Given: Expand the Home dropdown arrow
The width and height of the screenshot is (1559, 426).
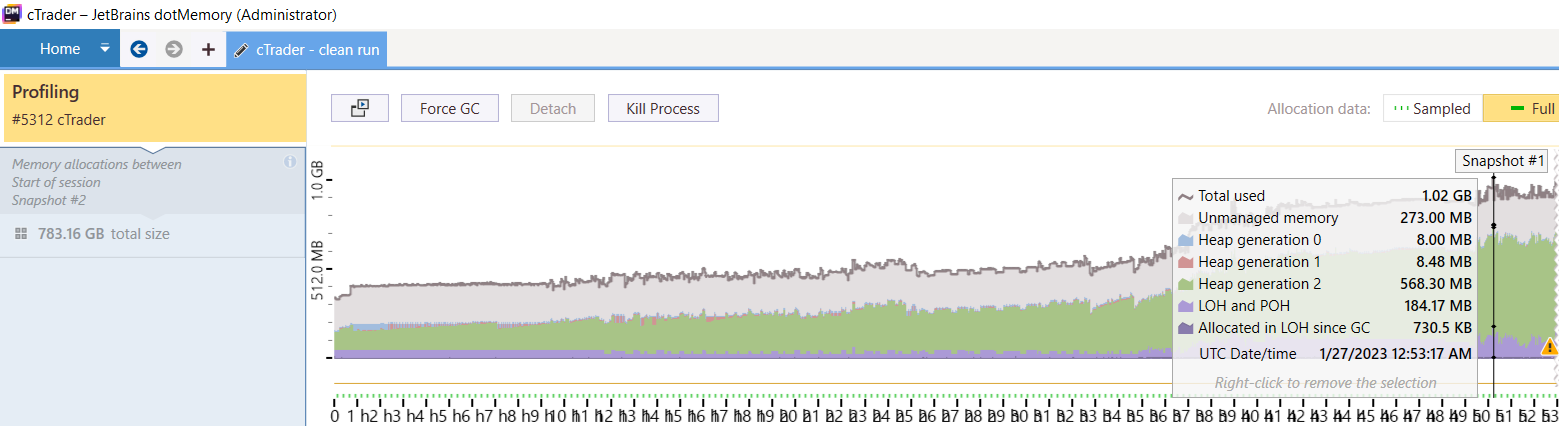Looking at the screenshot, I should [x=105, y=49].
